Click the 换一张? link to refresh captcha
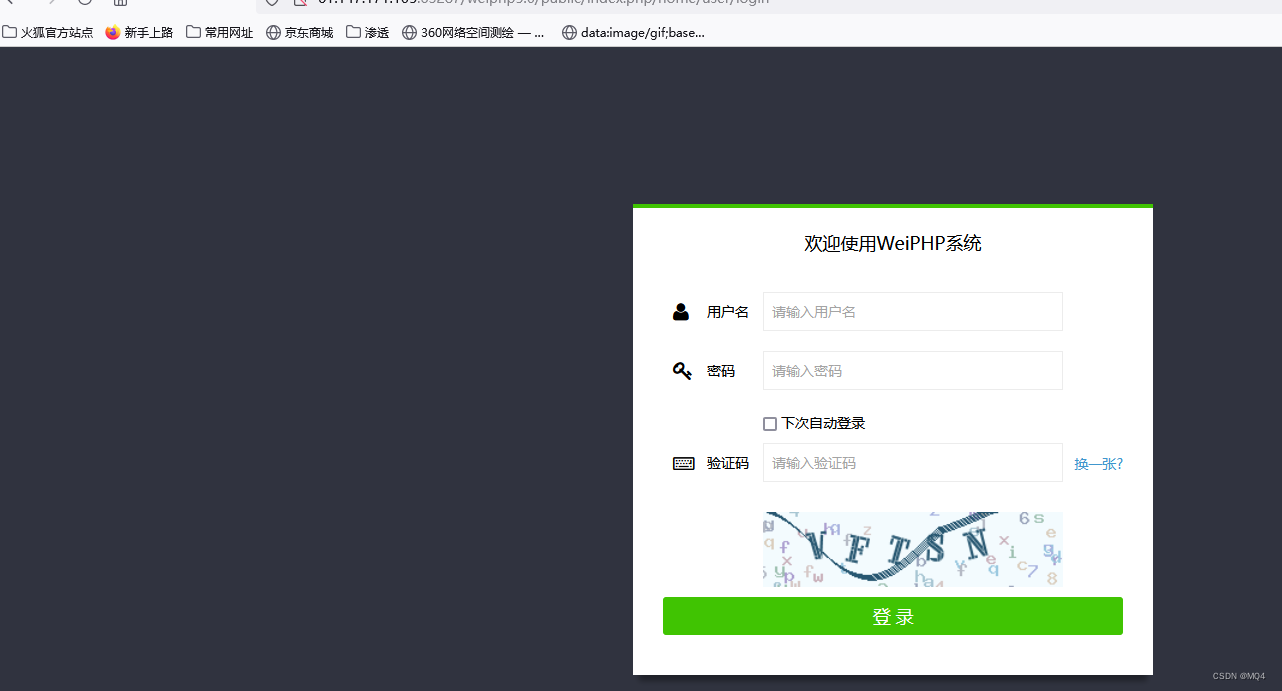 pos(1098,463)
